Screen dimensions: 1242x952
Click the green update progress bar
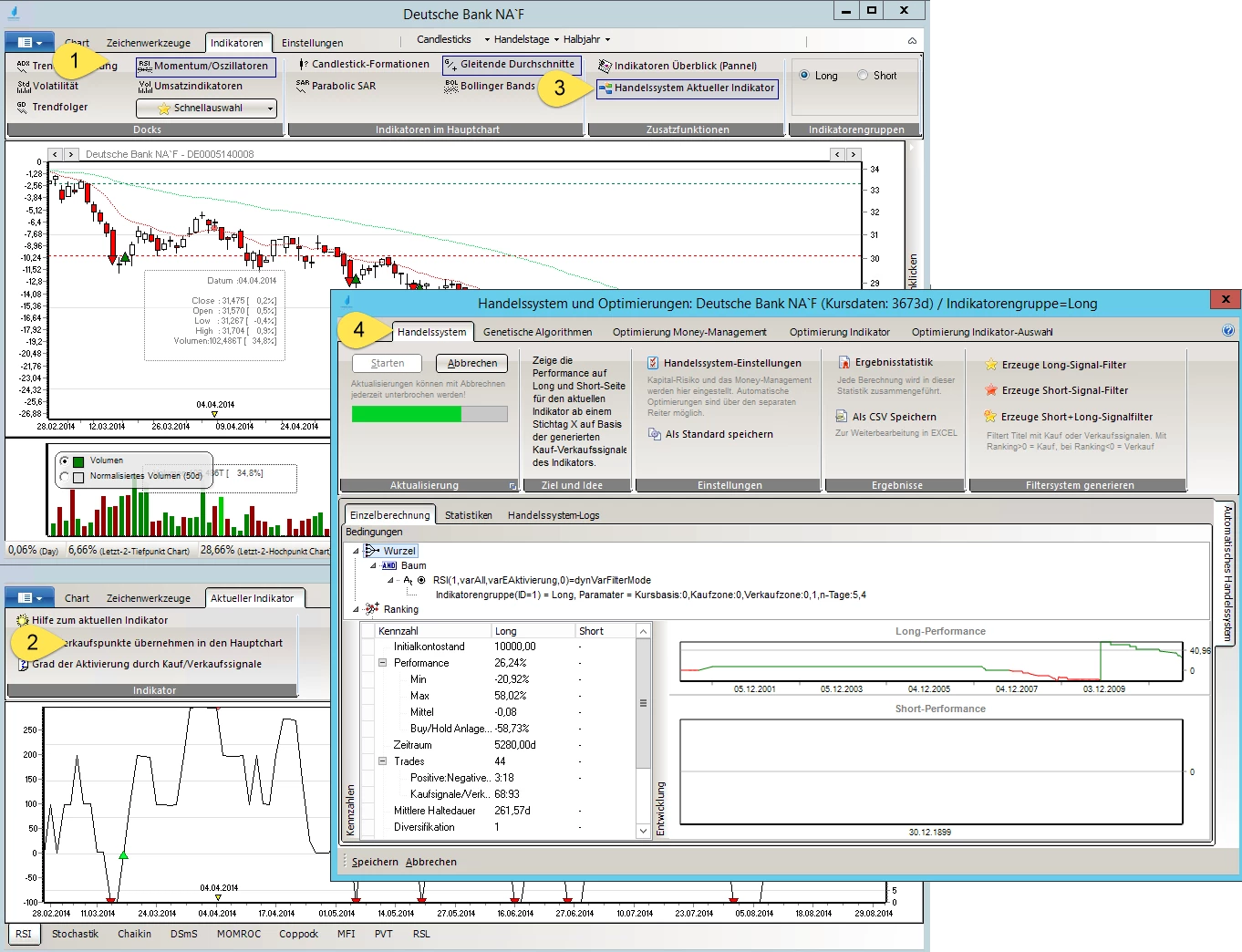(430, 414)
